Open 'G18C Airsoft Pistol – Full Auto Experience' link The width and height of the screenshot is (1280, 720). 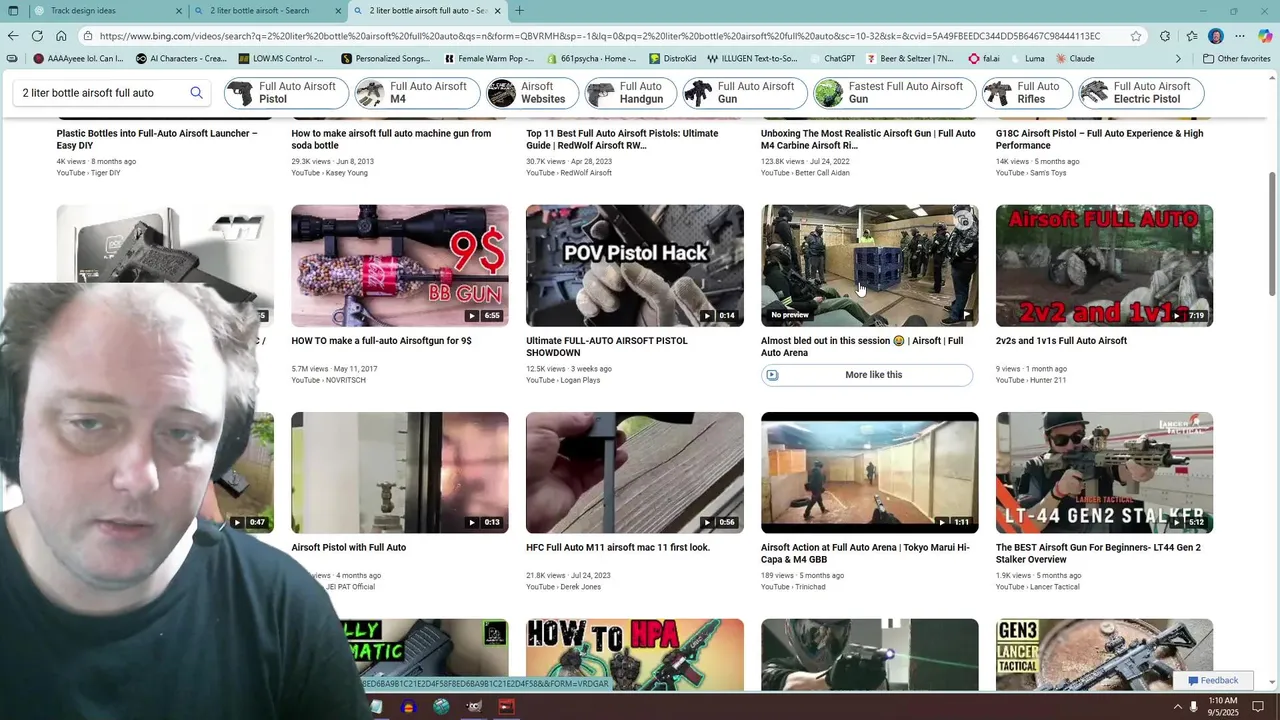click(x=1099, y=139)
